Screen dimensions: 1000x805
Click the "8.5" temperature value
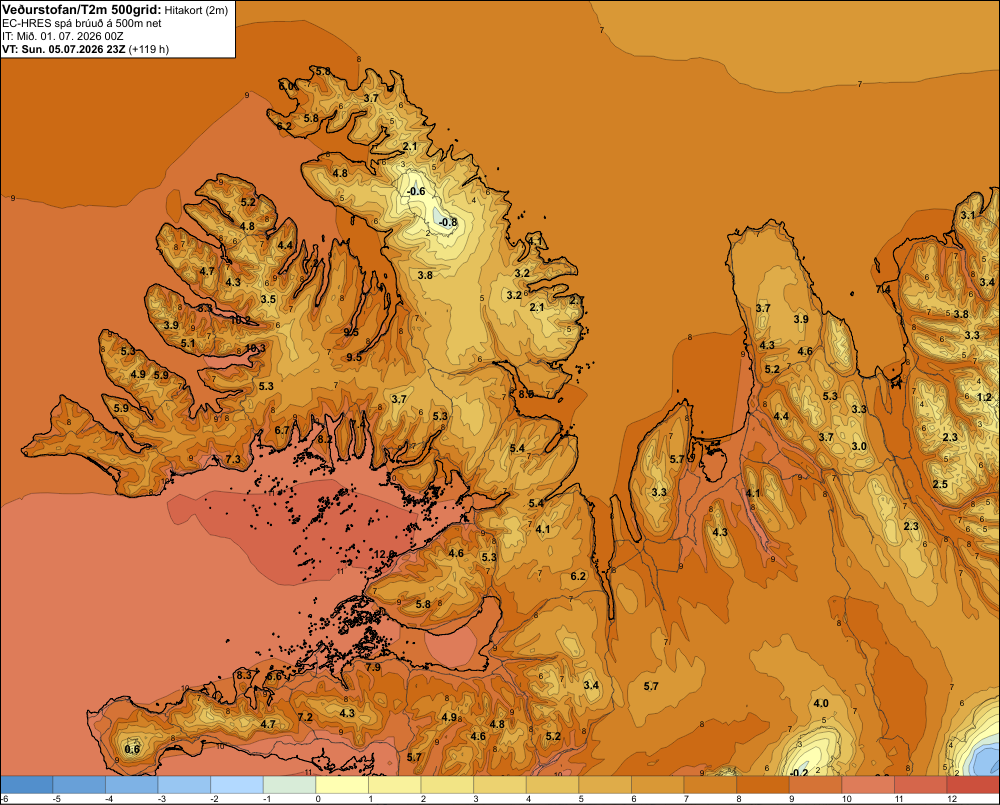[x=526, y=394]
